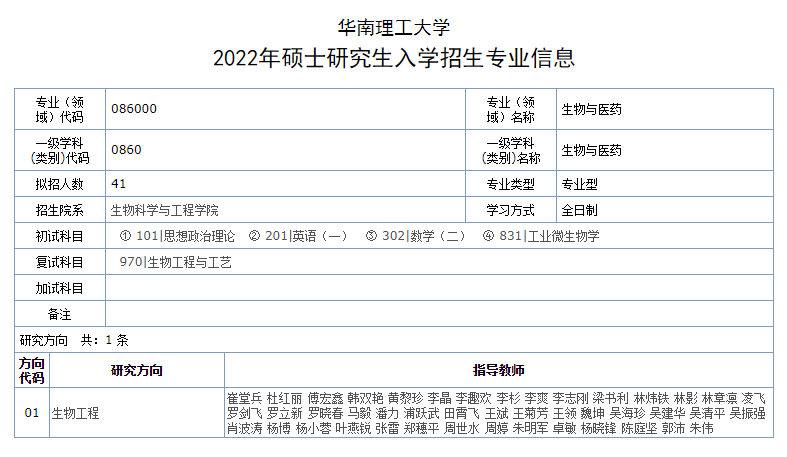Select direction code 01
The width and height of the screenshot is (787, 457).
click(32, 413)
